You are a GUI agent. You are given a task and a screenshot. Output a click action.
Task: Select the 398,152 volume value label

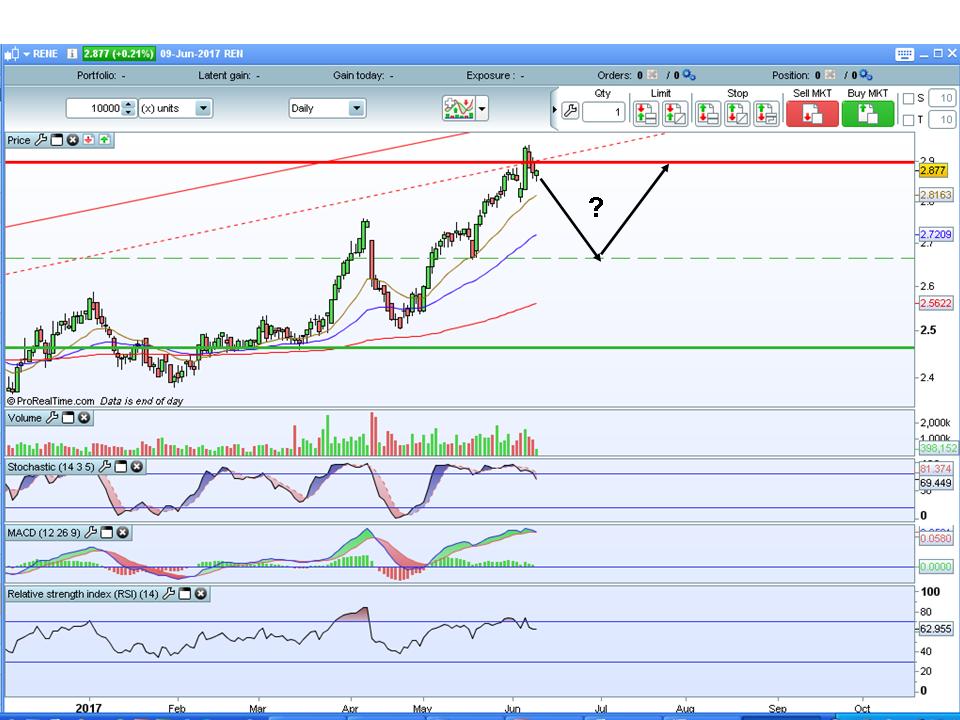pos(938,448)
